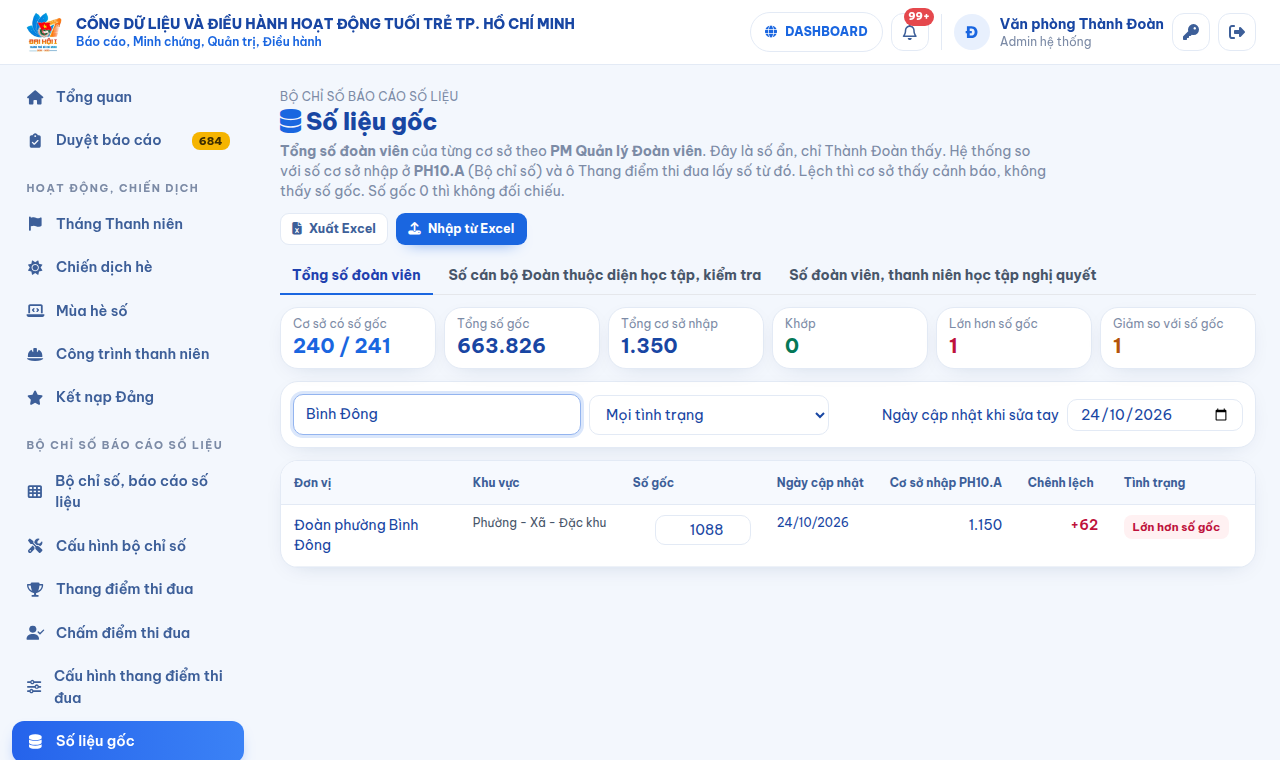Click the clipboard icon beside Duyệt báo cáo
The height and width of the screenshot is (760, 1280).
coord(35,141)
